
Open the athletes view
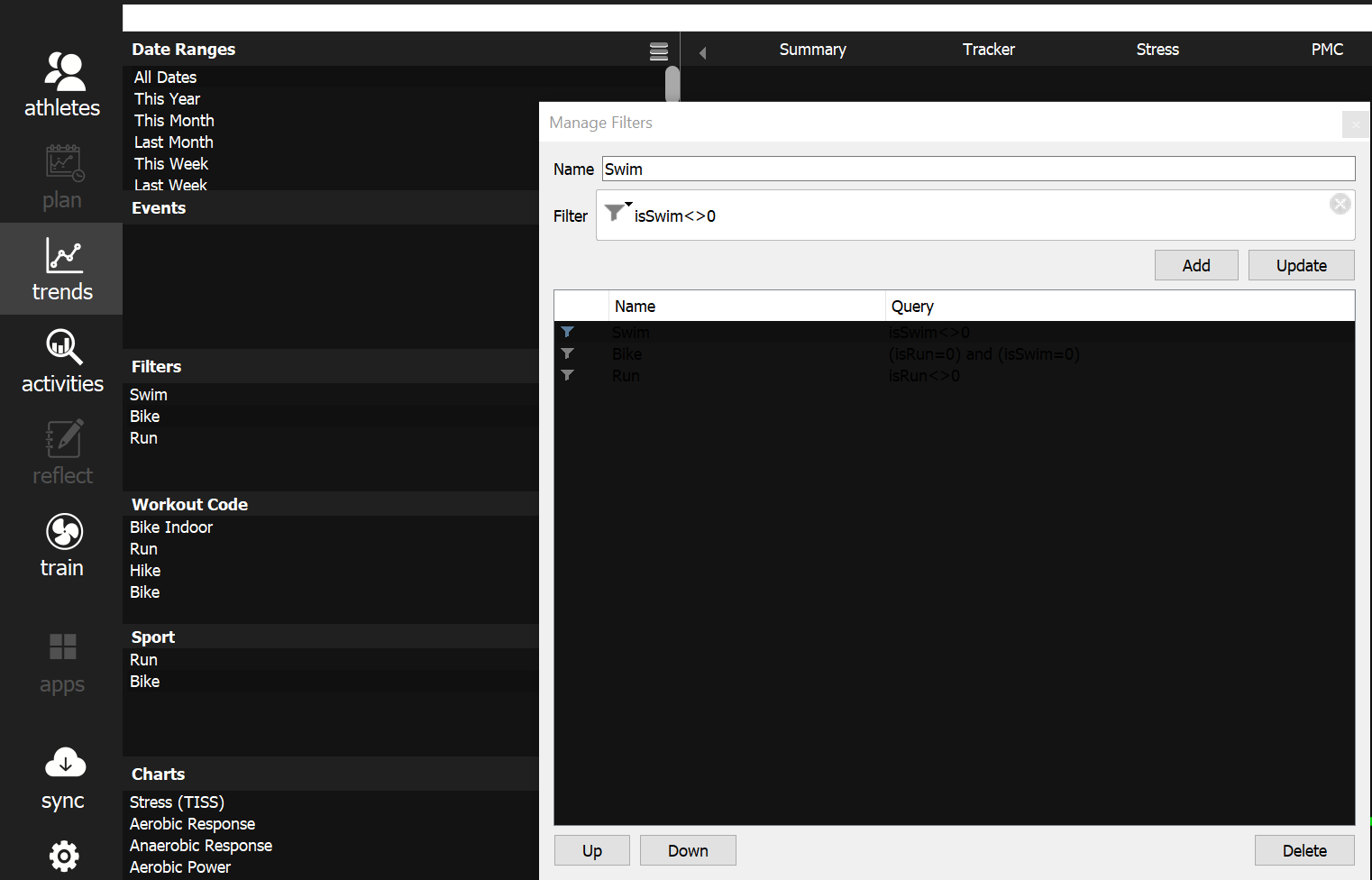61,84
